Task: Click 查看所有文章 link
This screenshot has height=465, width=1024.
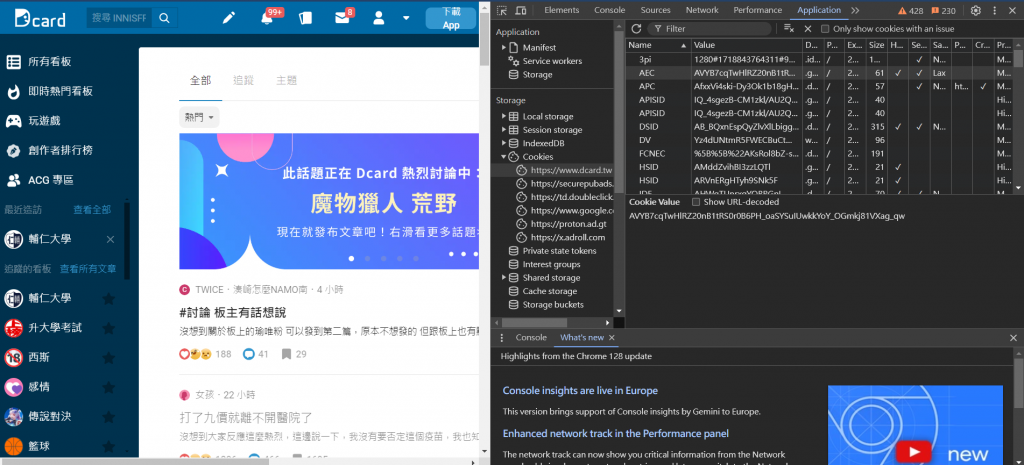Action: point(88,268)
